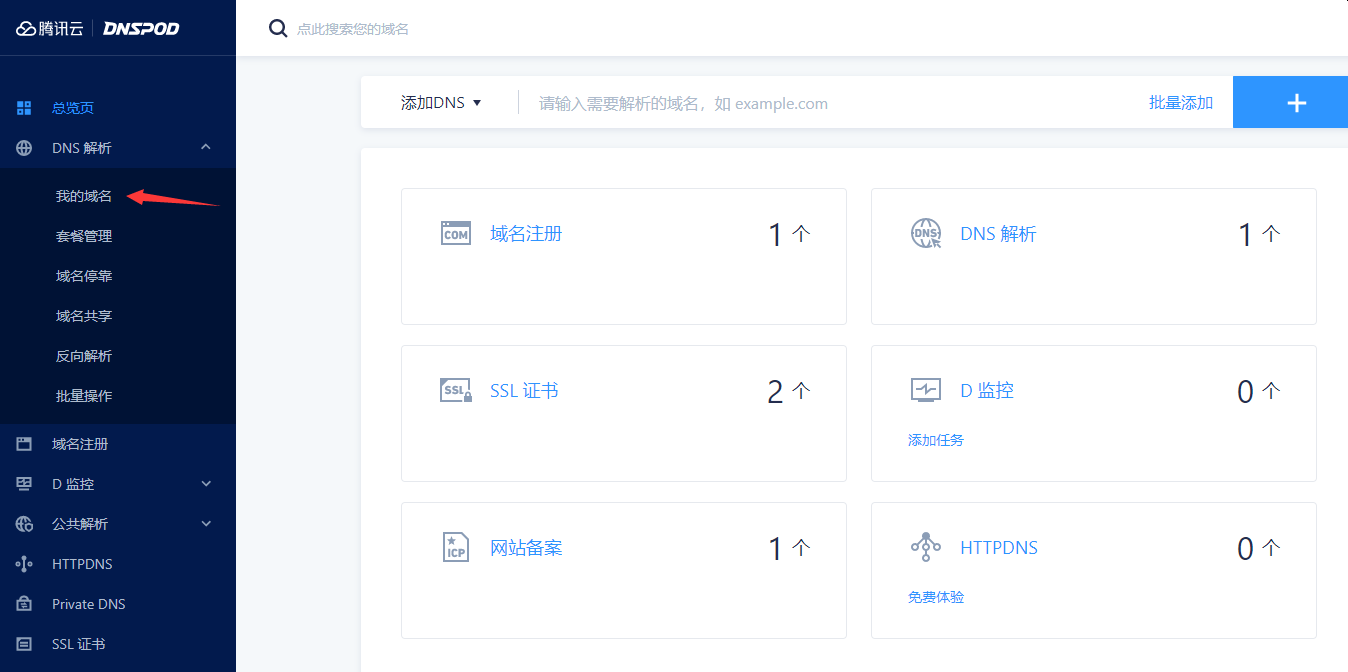
Task: Click the HTTPDNS nodes icon in sidebar
Action: 24,564
